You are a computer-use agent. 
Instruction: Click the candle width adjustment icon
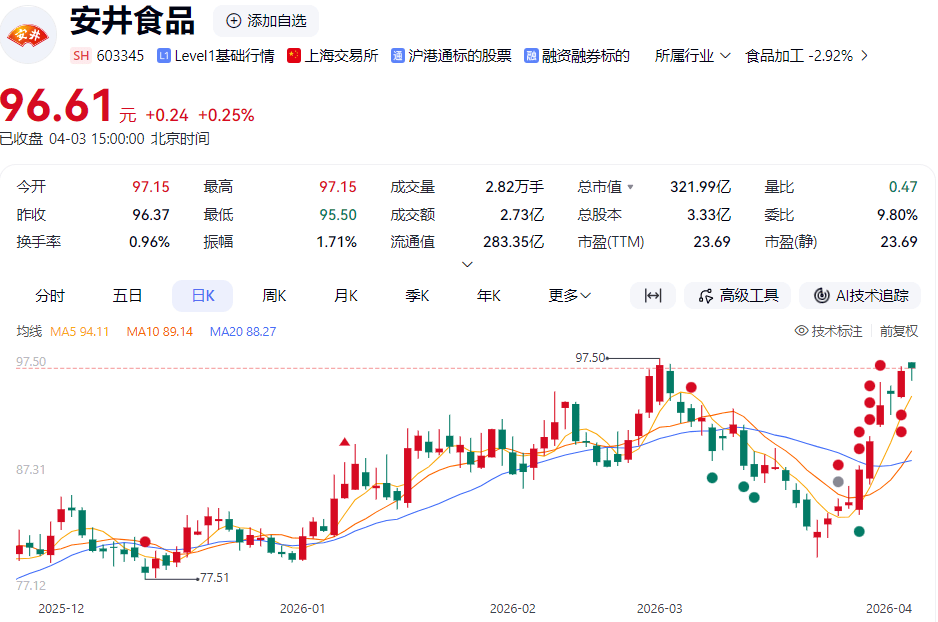coord(653,294)
